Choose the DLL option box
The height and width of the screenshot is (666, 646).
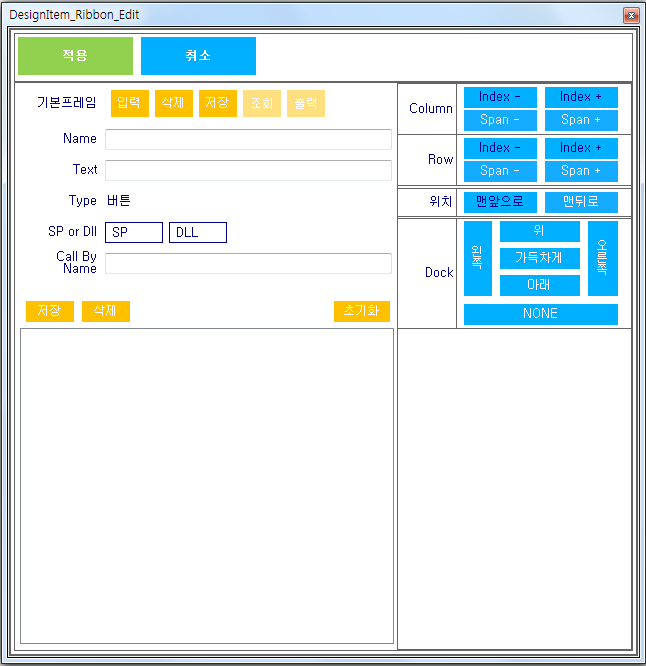click(x=198, y=232)
